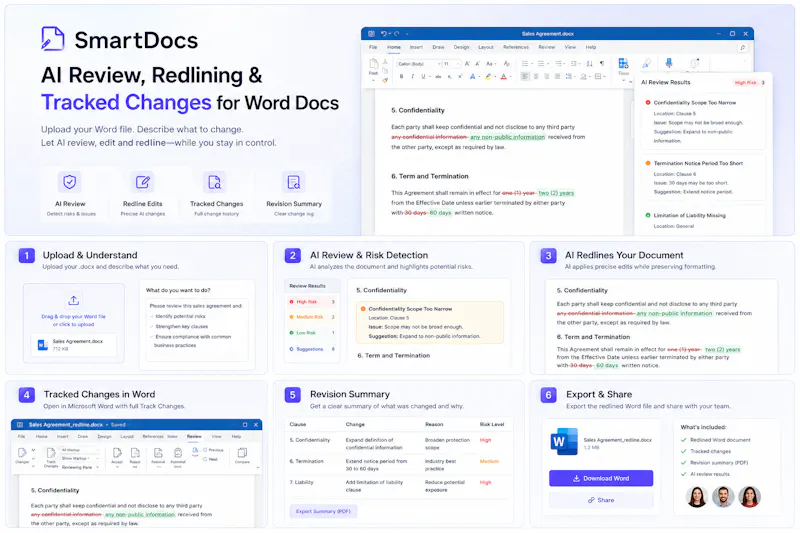Open the bullet list dropdown arrow
This screenshot has height=533, width=800.
click(532, 64)
